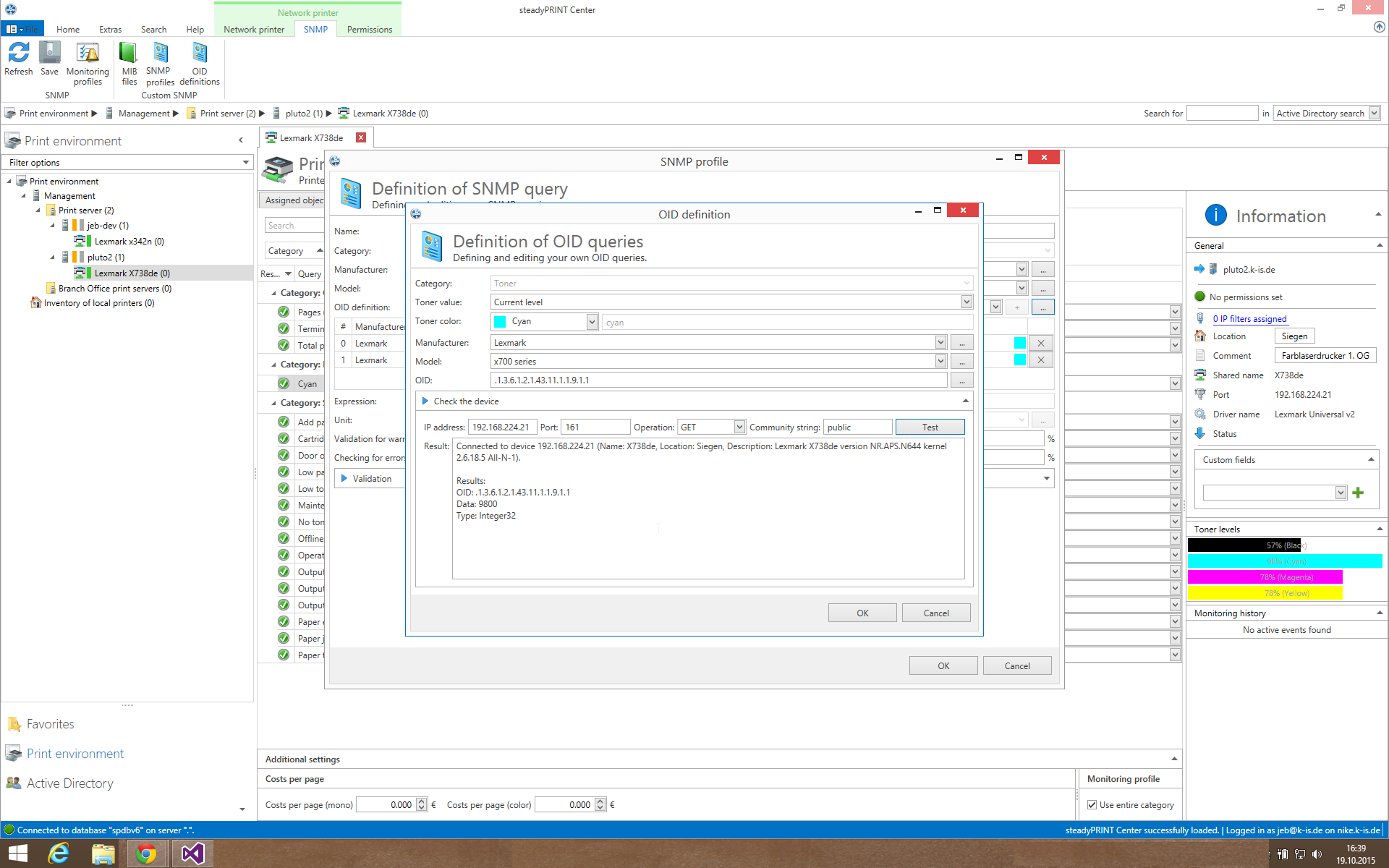The image size is (1389, 868).
Task: Click the cyan Toner color swatch
Action: [500, 322]
